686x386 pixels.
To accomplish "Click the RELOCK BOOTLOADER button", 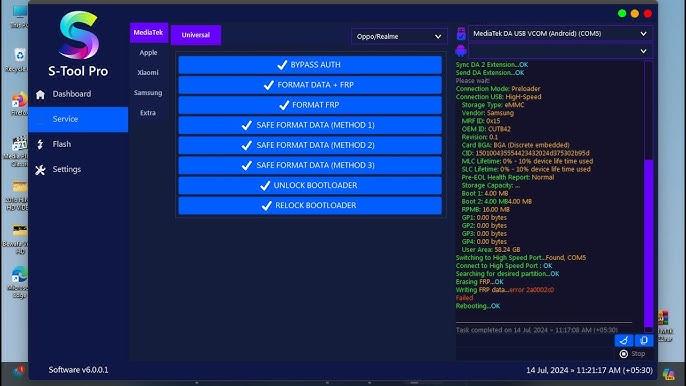I will (310, 206).
